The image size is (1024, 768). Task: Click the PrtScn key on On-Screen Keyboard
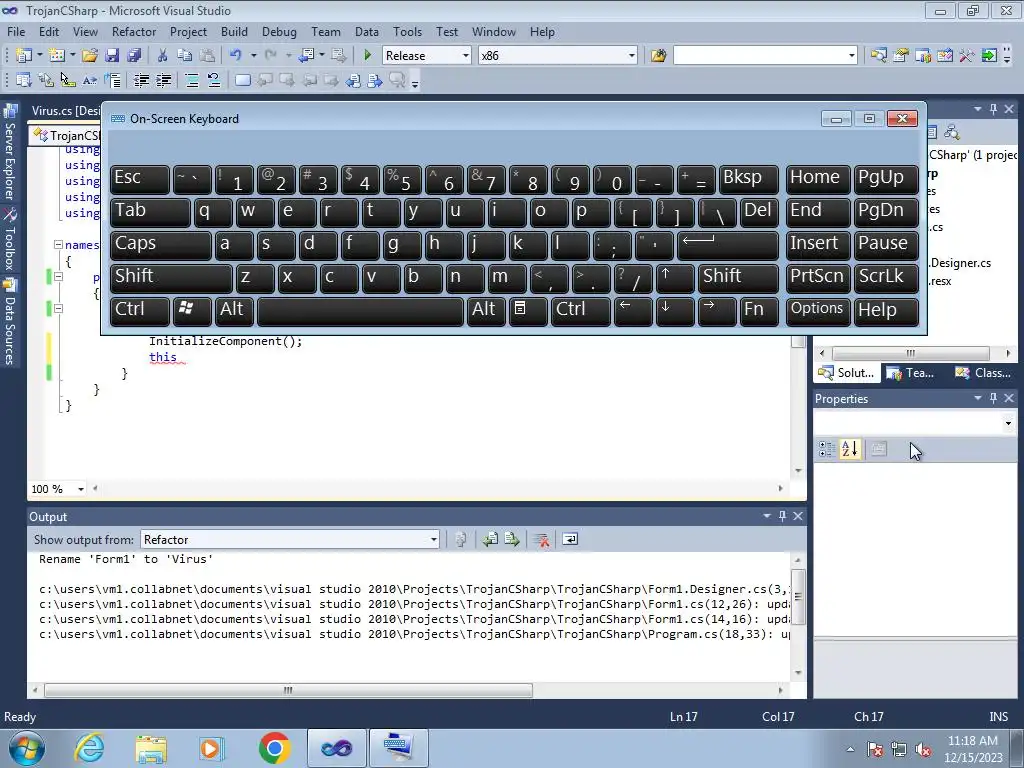pos(818,277)
